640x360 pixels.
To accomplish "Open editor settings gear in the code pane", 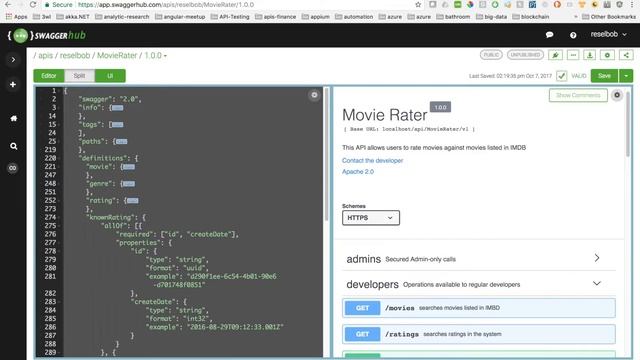I will pyautogui.click(x=314, y=95).
